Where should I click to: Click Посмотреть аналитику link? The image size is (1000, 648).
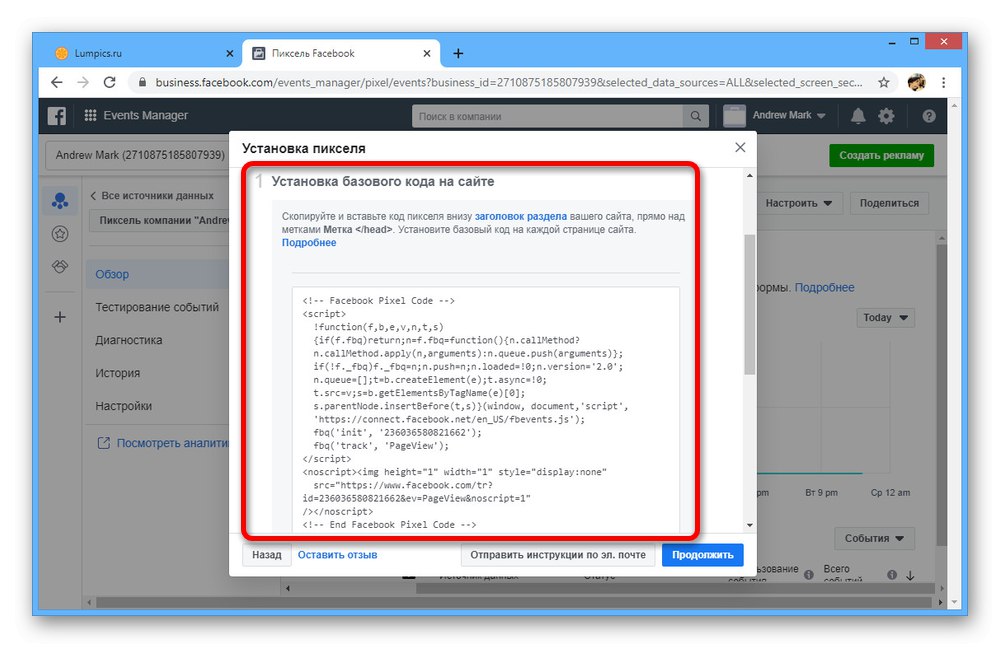click(x=172, y=443)
